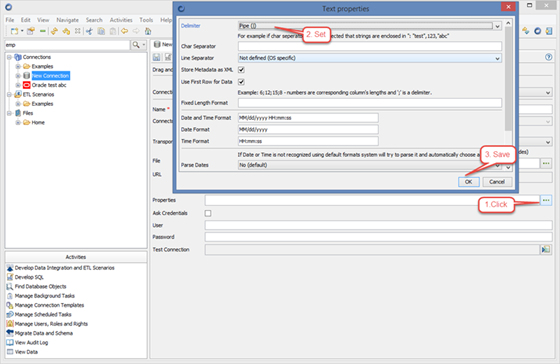Image resolution: width=560 pixels, height=364 pixels.
Task: Click OK in Text properties dialog
Action: [468, 182]
